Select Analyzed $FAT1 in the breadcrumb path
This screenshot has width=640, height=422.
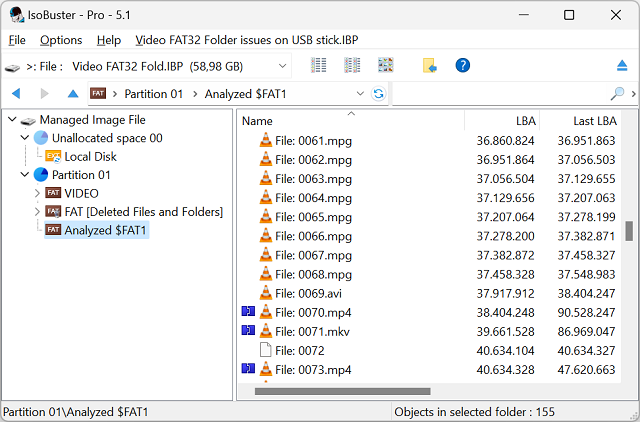[x=245, y=94]
